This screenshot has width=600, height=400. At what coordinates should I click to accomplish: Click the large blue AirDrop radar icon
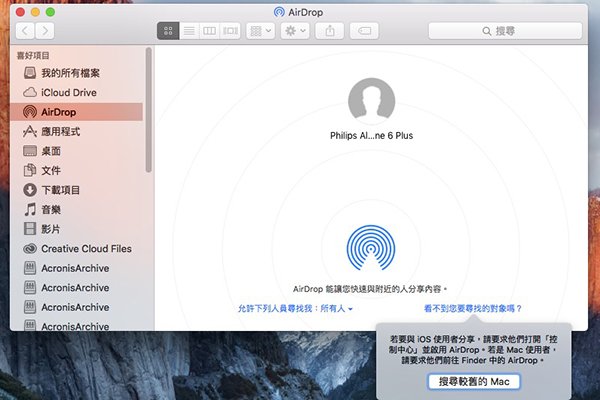coord(371,247)
